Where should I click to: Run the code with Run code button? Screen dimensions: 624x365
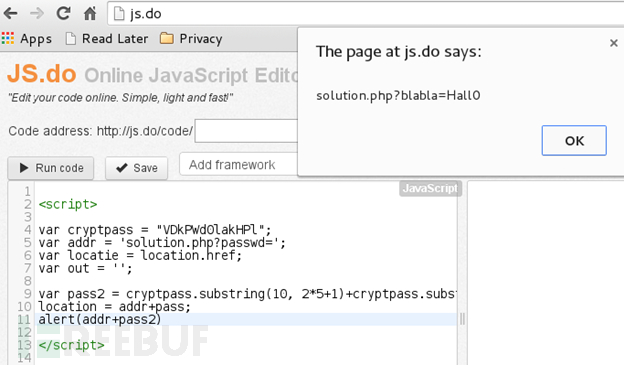coord(51,168)
